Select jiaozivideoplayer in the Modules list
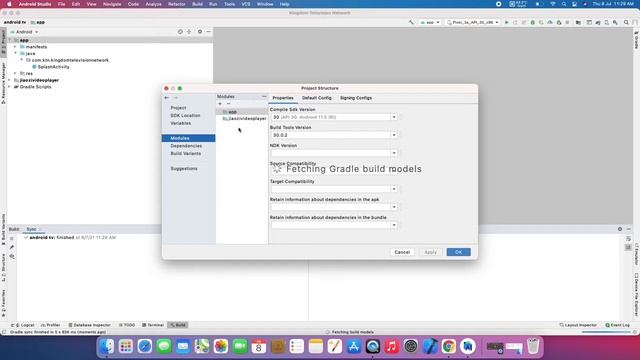The image size is (640, 360). point(244,118)
